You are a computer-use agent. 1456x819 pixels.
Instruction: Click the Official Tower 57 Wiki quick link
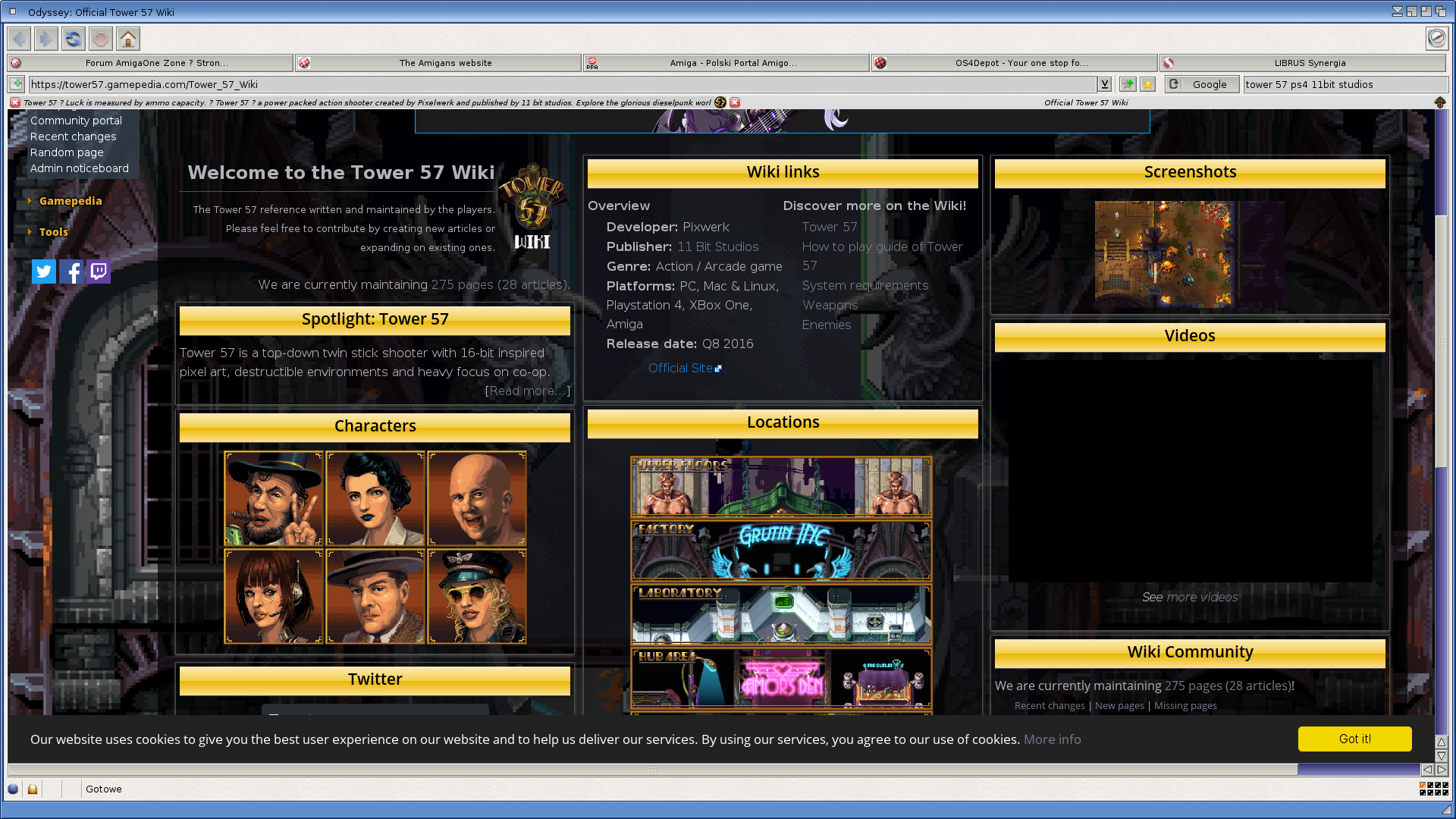pos(1086,102)
